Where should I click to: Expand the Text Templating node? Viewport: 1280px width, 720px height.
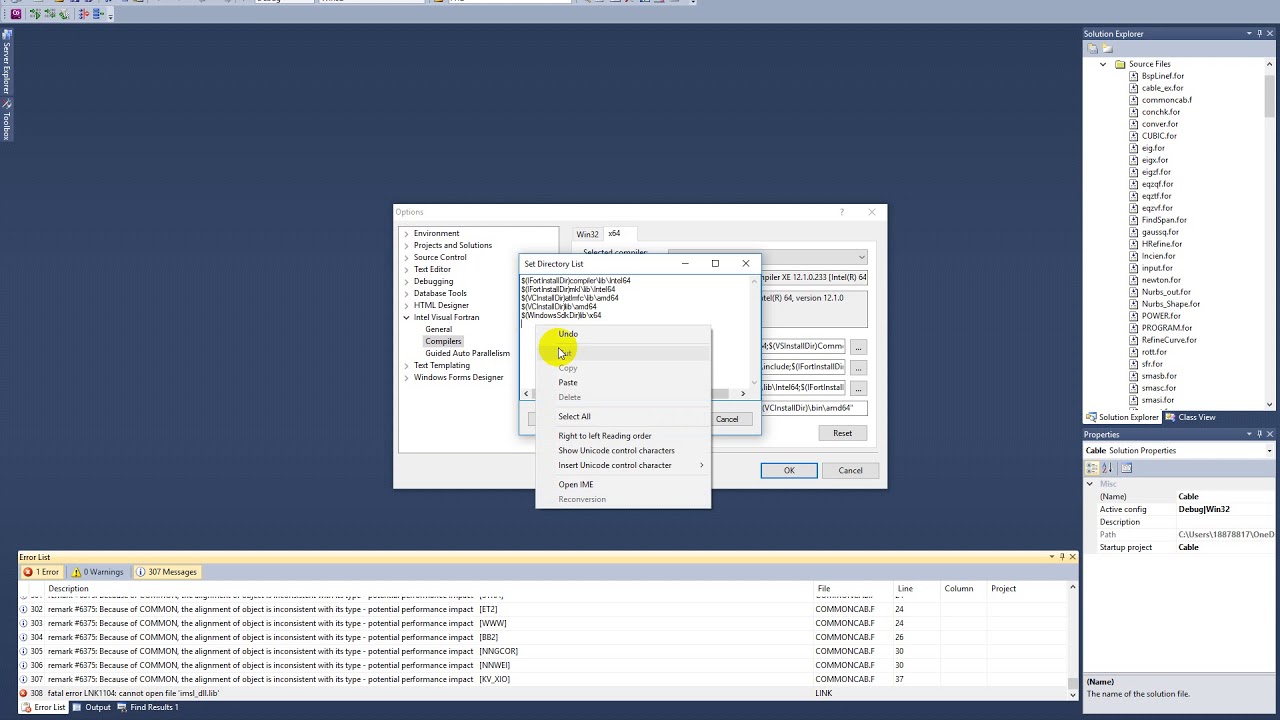[406, 366]
